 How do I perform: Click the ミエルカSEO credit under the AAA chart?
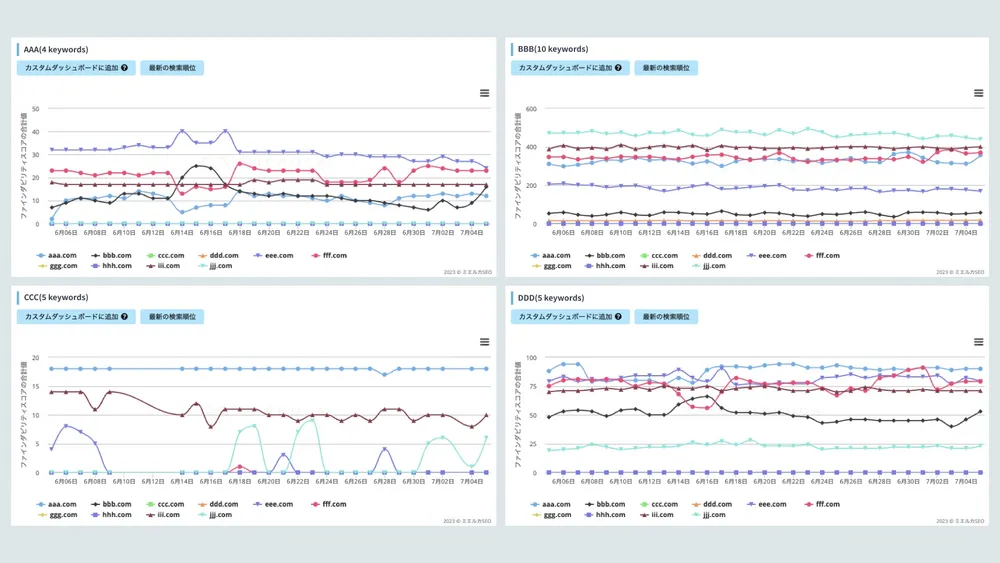(x=466, y=272)
